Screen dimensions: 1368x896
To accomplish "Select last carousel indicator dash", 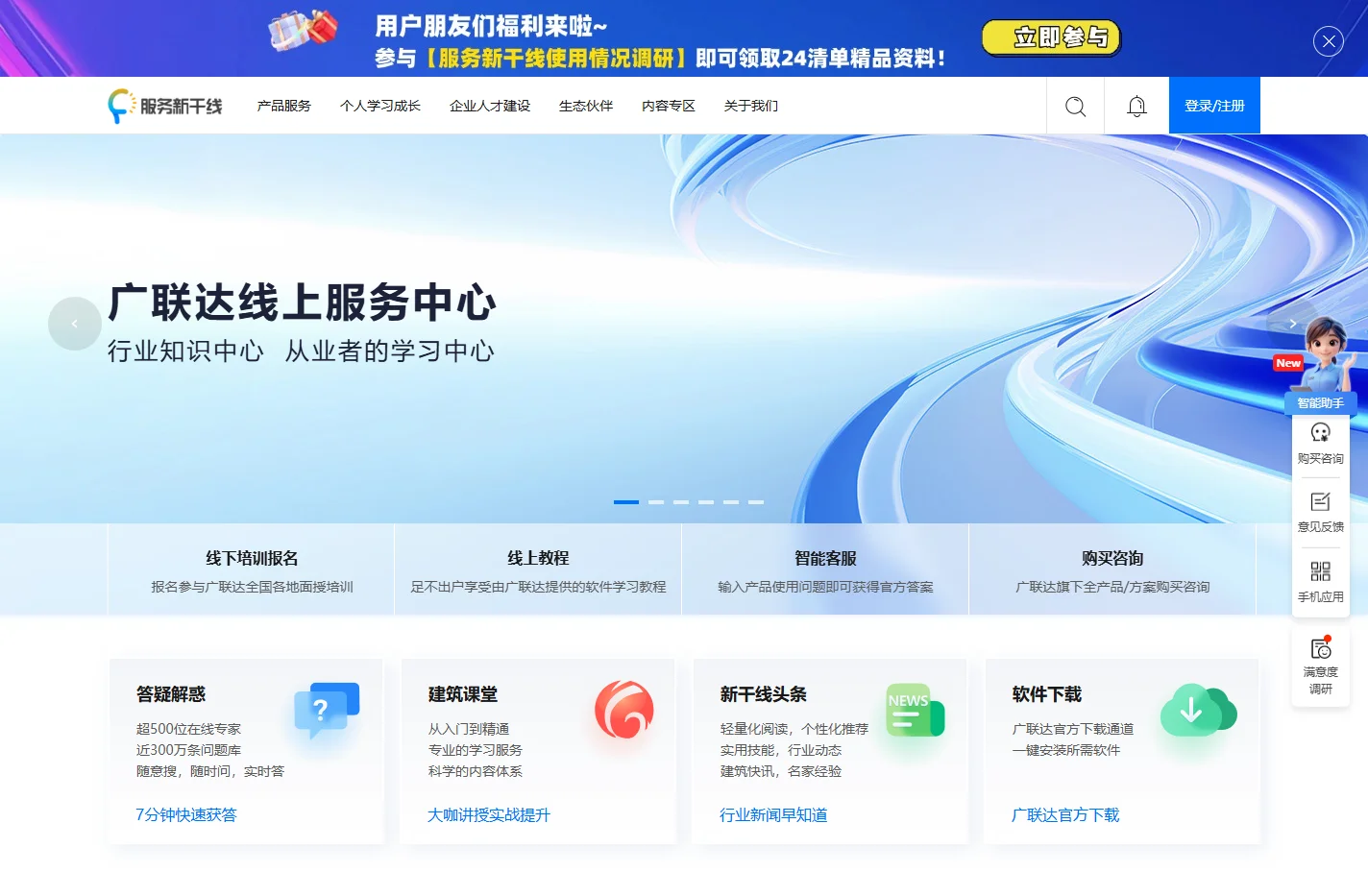I will [756, 502].
